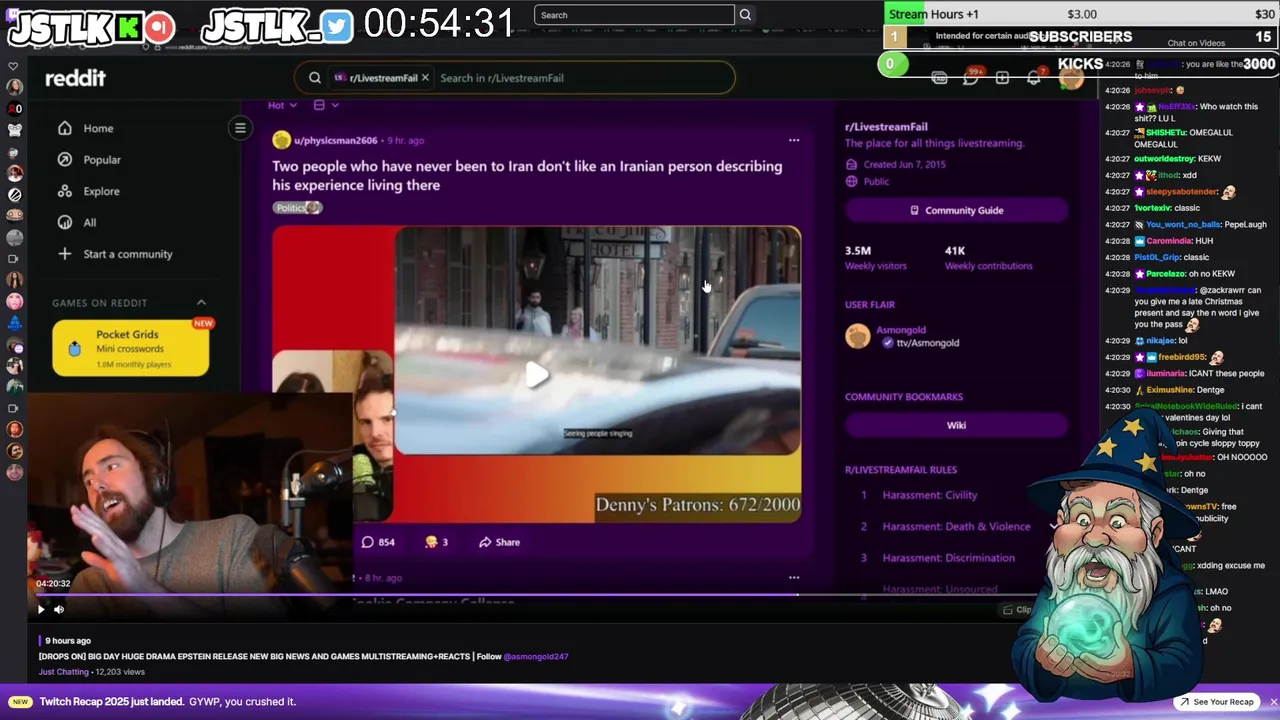
Task: Click the u/physicsman2606 avatar
Action: click(x=281, y=141)
